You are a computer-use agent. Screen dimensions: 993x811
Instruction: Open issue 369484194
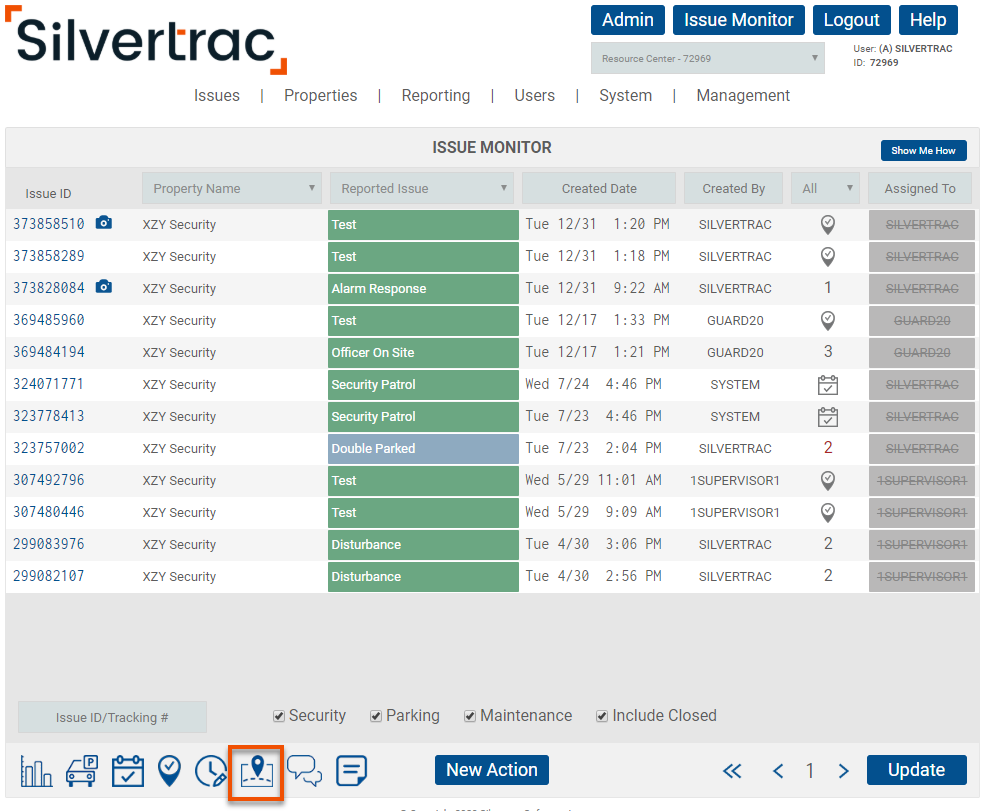pyautogui.click(x=49, y=352)
